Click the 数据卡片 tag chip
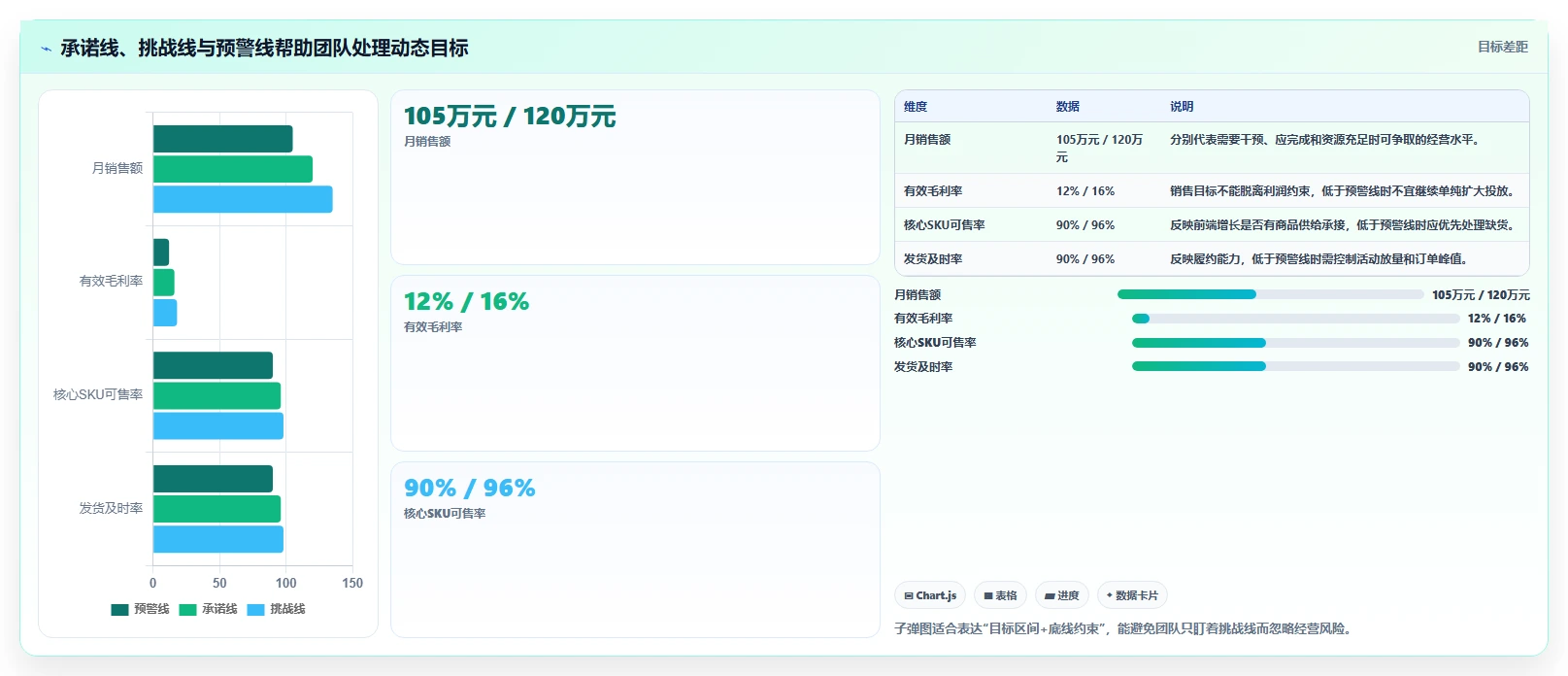Viewport: 1568px width, 676px height. [x=1132, y=595]
